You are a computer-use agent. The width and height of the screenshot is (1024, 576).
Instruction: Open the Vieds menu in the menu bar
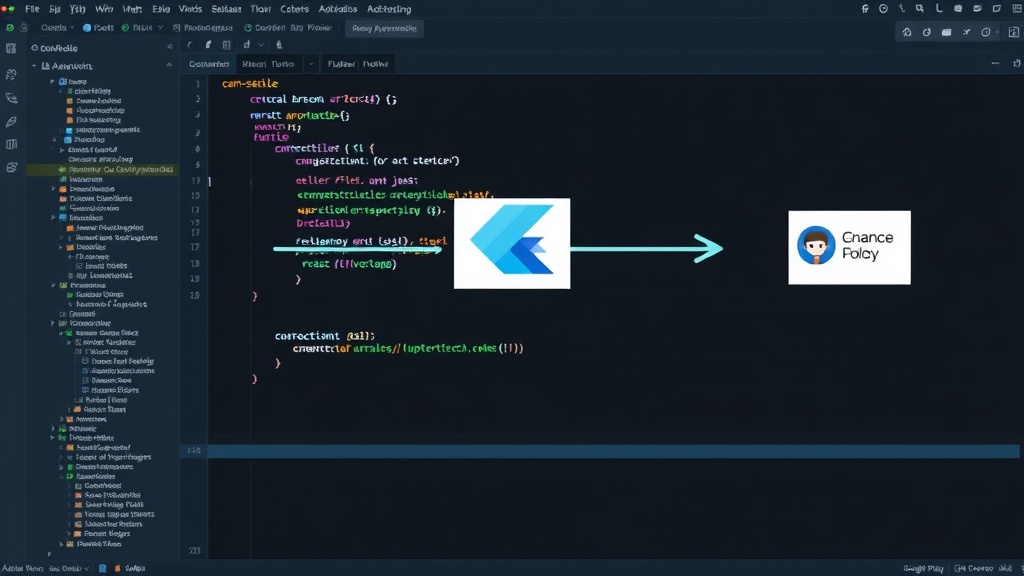pyautogui.click(x=190, y=9)
